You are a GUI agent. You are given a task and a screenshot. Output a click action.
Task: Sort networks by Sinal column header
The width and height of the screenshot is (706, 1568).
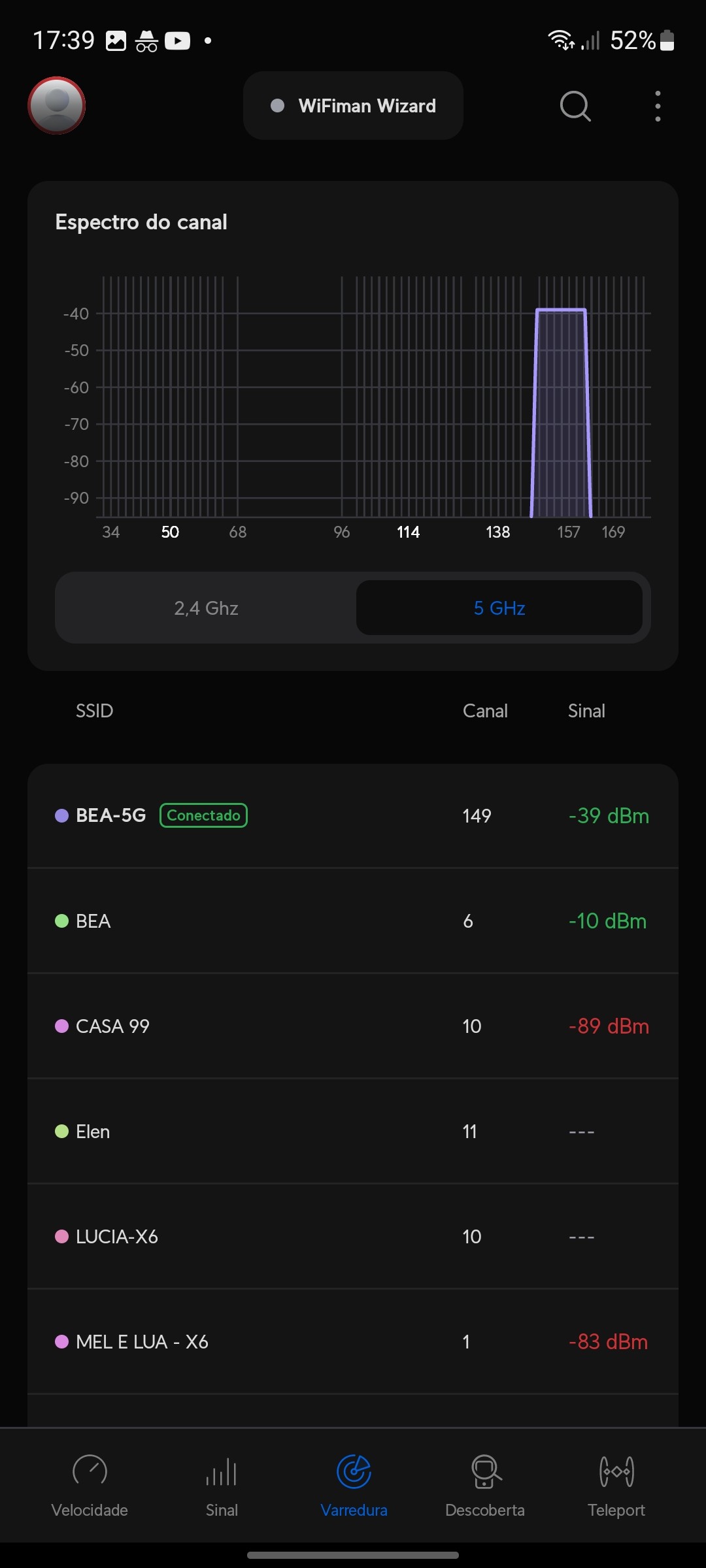tap(586, 711)
